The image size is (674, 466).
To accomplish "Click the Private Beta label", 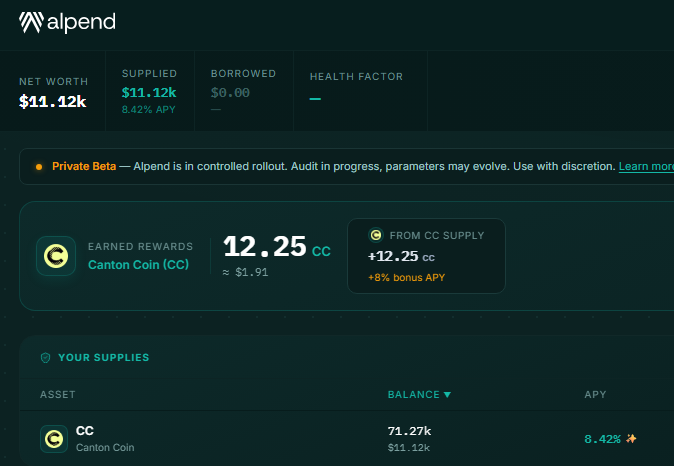I will [x=84, y=166].
